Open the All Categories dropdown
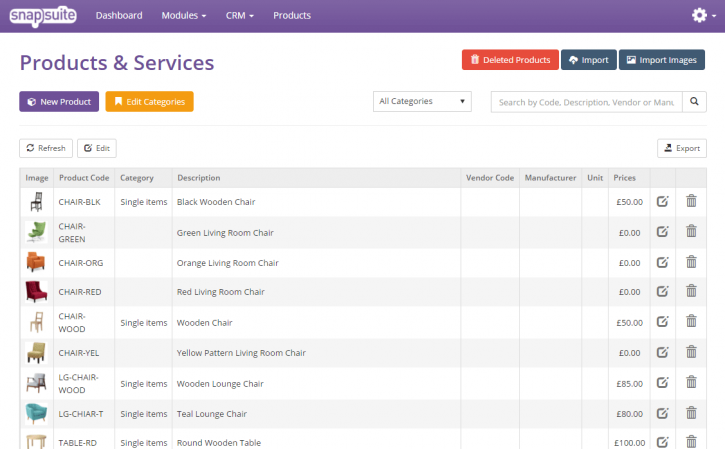The image size is (725, 449). [422, 101]
